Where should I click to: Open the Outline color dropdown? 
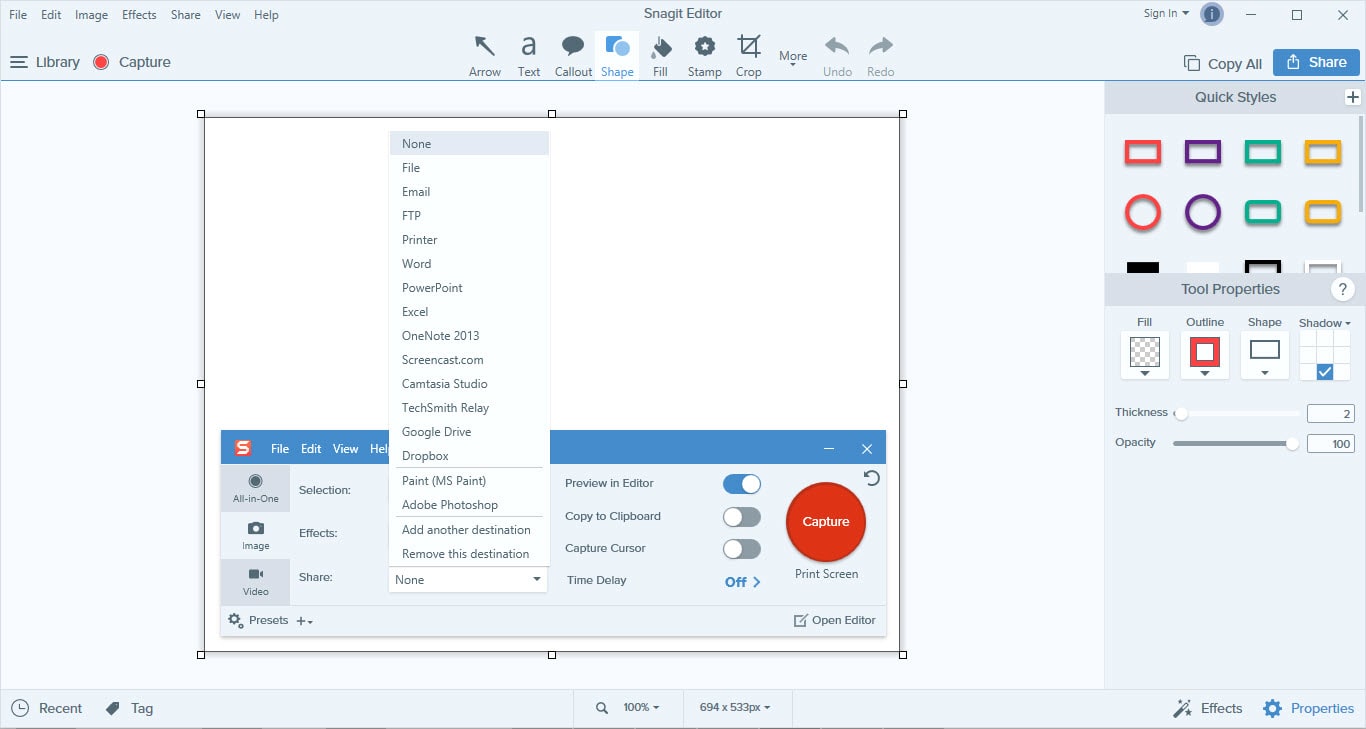point(1205,356)
